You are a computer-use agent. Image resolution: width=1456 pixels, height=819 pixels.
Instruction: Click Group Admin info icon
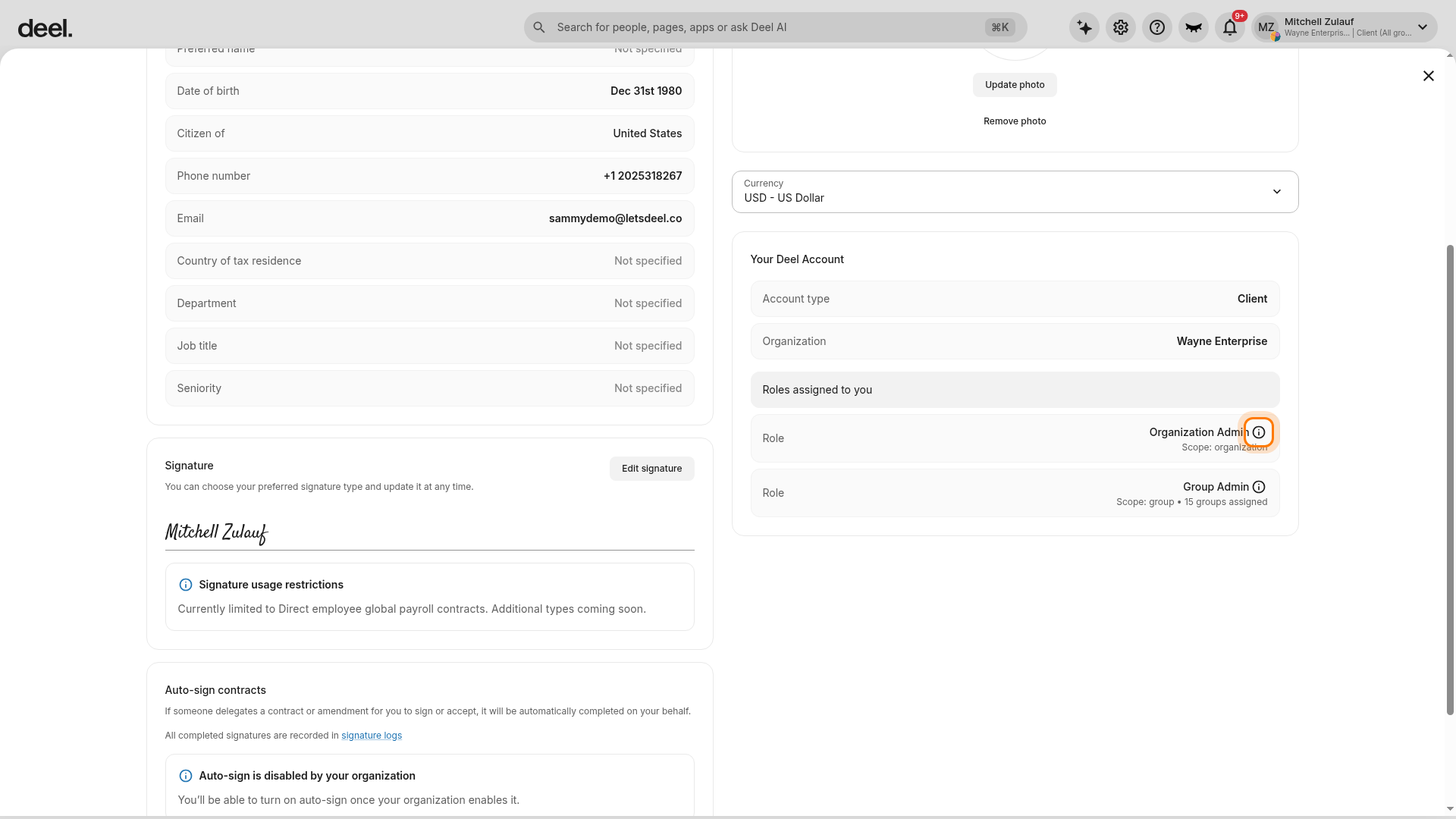tap(1259, 487)
